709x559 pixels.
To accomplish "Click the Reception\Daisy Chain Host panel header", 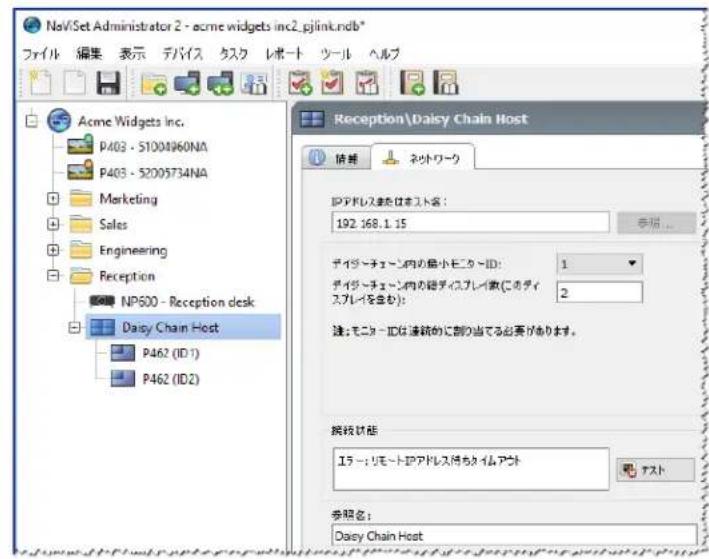I will (500, 119).
